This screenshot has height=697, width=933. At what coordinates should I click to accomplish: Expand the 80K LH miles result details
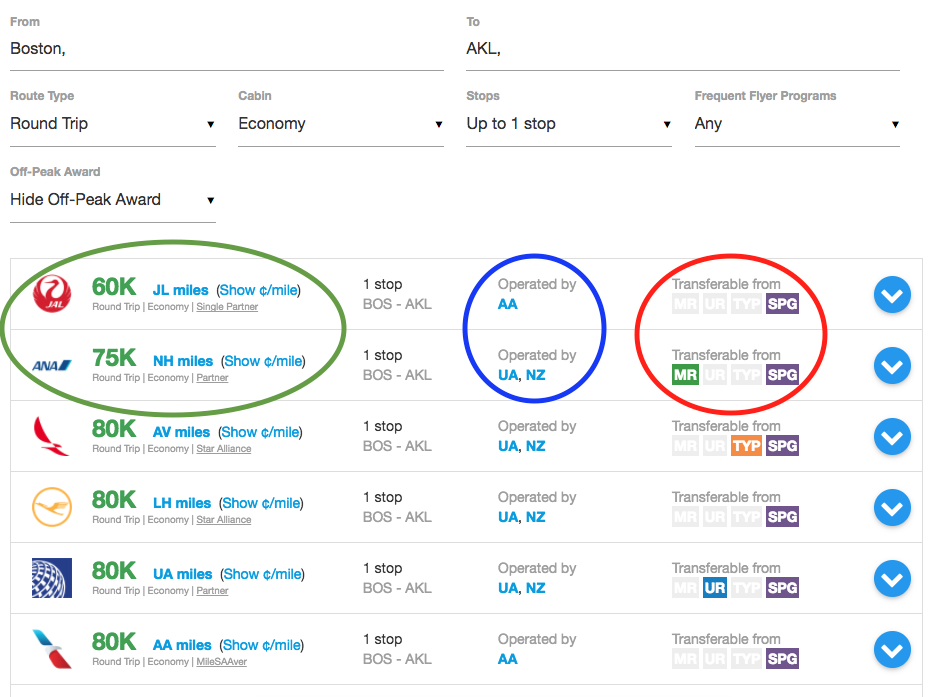(891, 508)
